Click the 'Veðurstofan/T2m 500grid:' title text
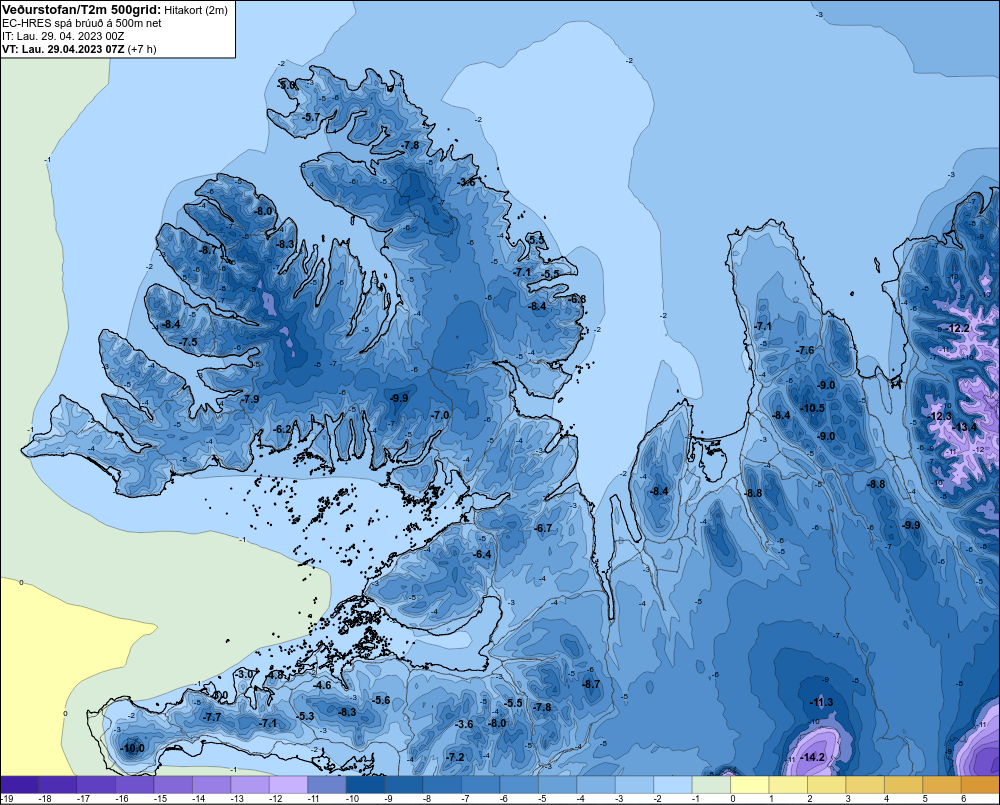This screenshot has height=805, width=1000. pos(82,10)
